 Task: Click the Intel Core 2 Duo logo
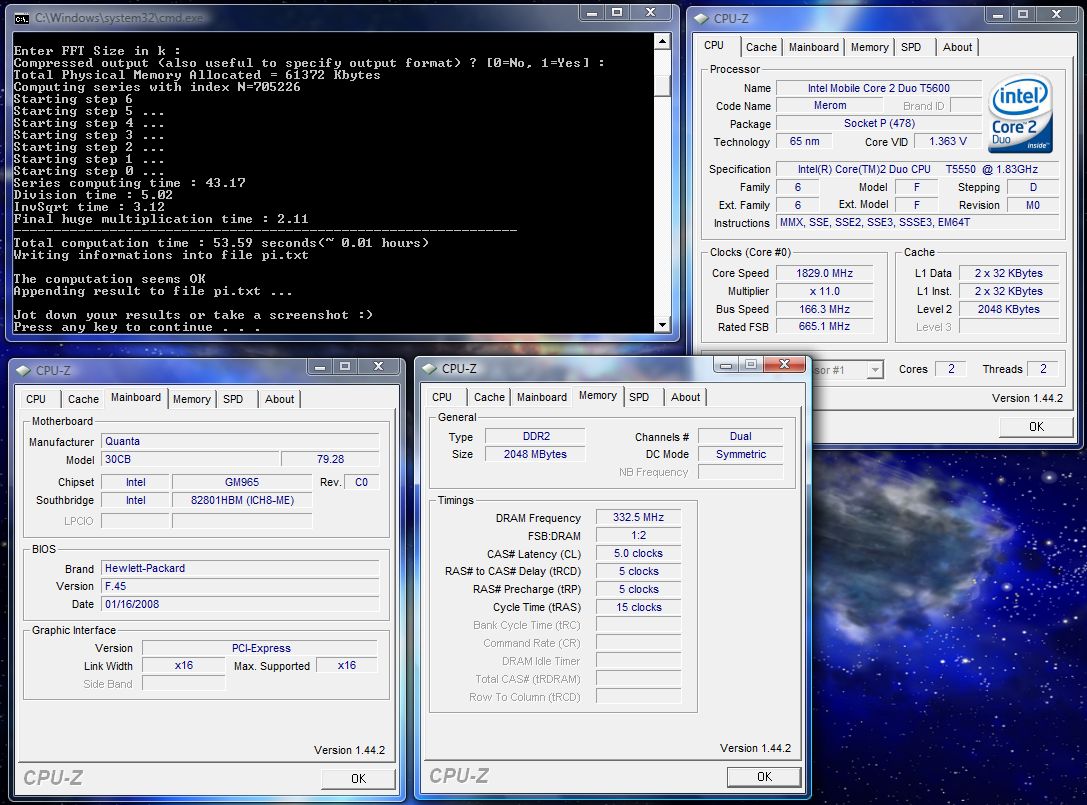(1020, 113)
